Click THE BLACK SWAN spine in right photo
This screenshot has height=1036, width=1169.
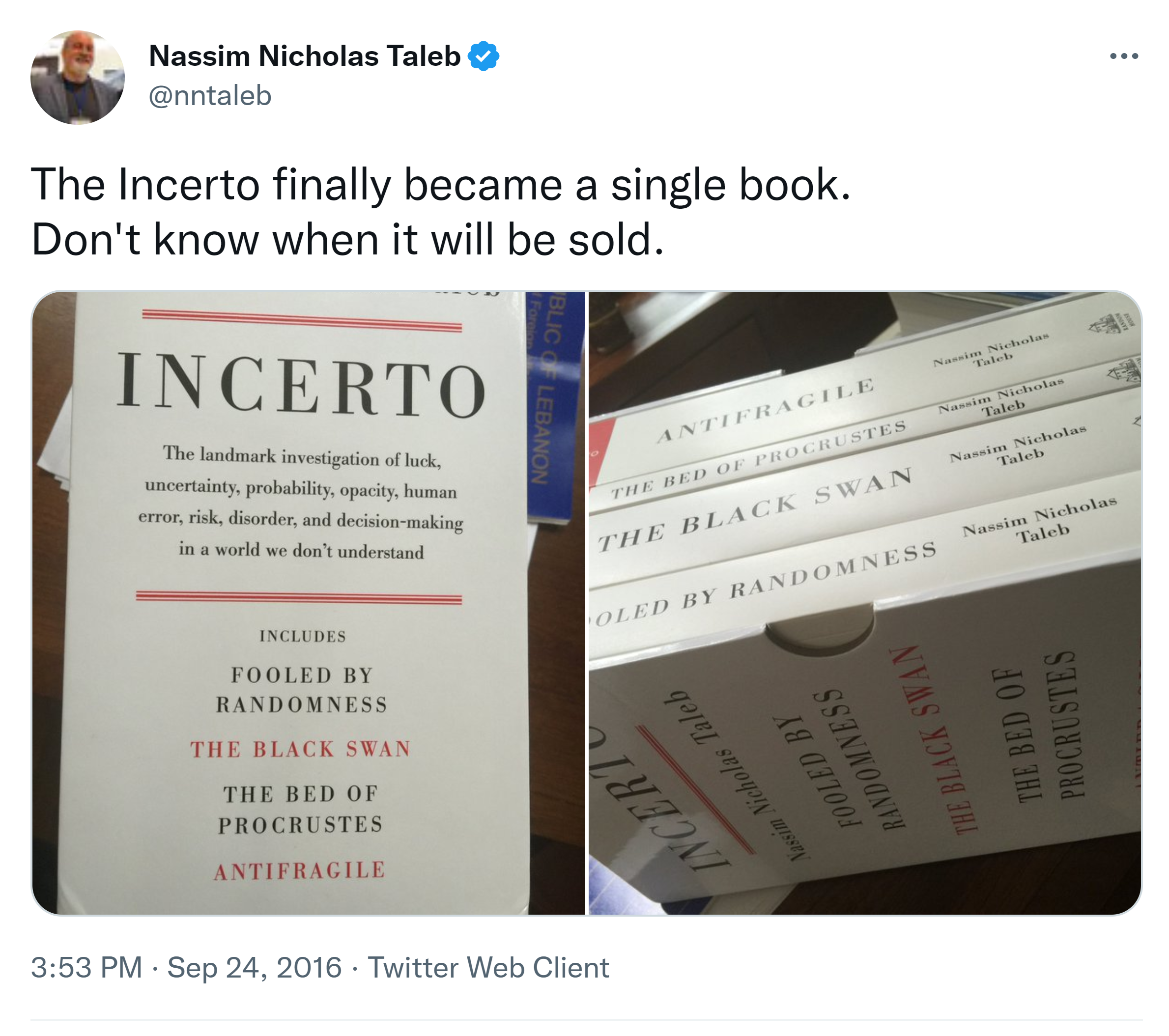tap(755, 509)
